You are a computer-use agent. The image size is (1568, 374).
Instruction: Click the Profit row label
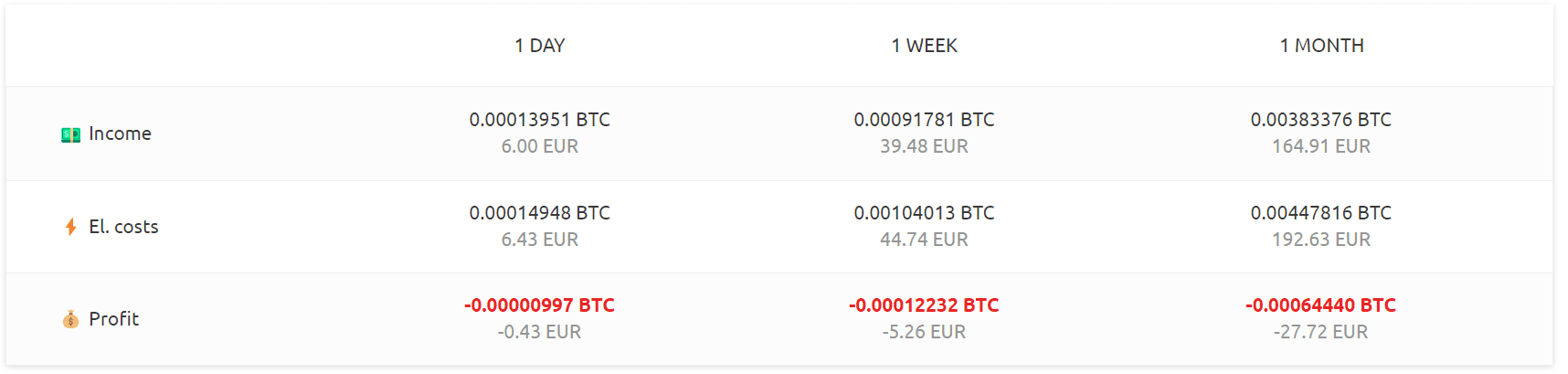(x=113, y=319)
